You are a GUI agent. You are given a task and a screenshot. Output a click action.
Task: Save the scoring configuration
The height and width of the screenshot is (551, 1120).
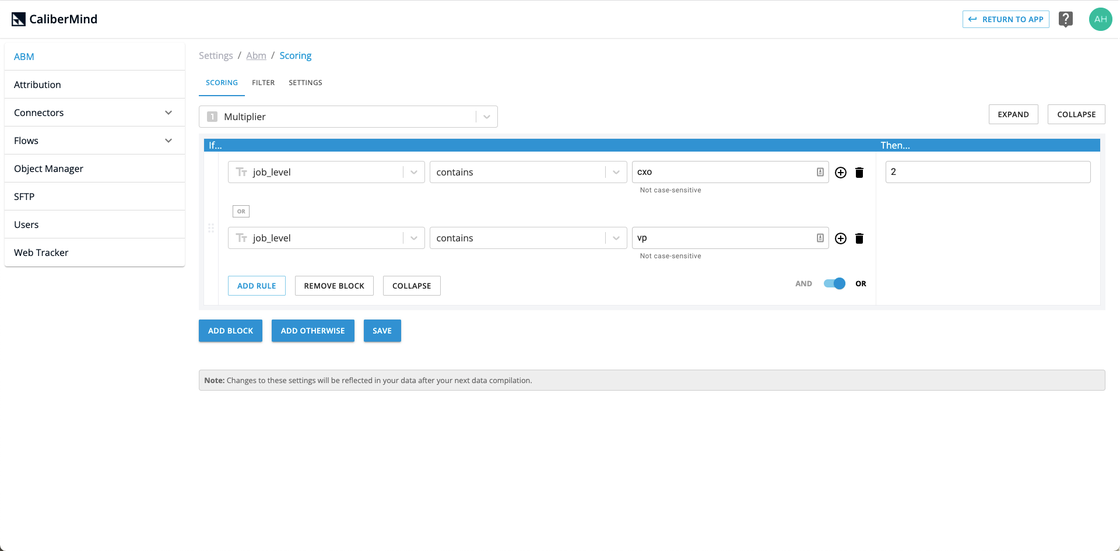click(x=382, y=331)
